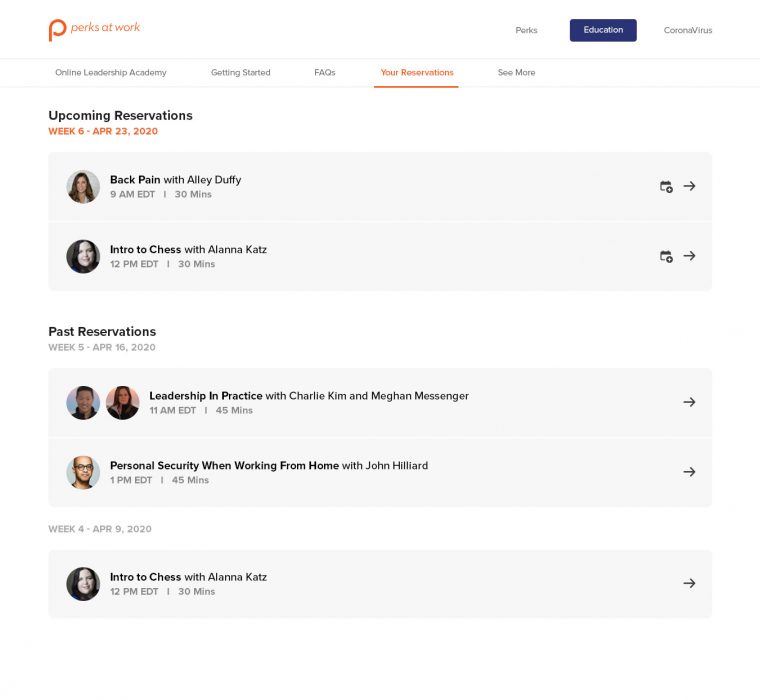Open the Perks navigation link

[x=526, y=30]
